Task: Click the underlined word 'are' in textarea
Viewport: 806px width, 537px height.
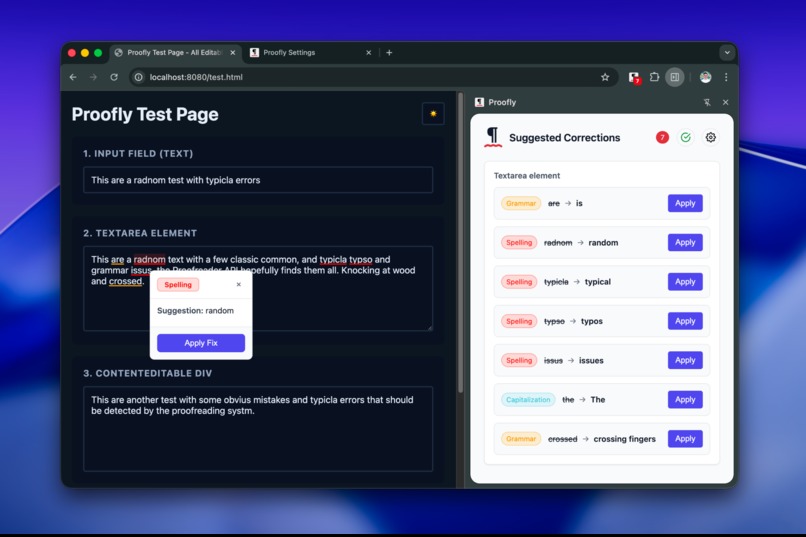Action: point(118,260)
